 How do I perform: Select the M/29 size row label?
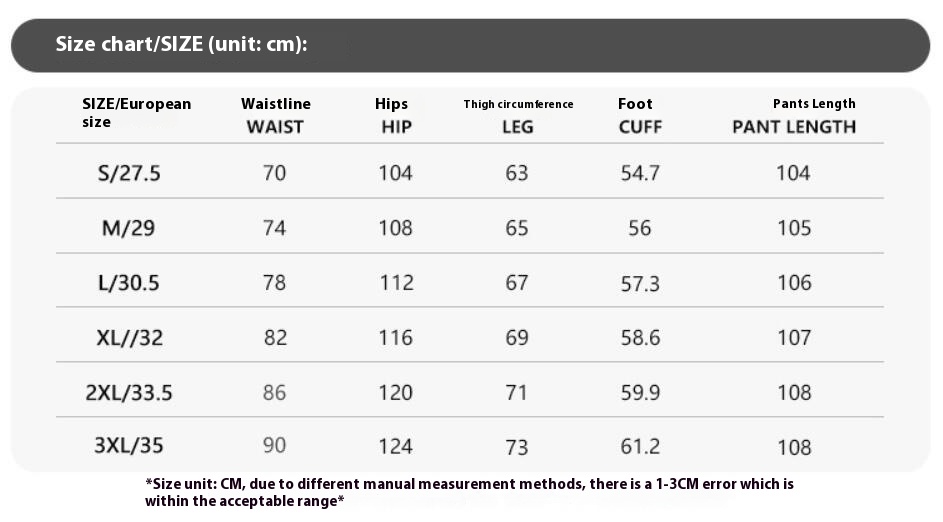[129, 228]
